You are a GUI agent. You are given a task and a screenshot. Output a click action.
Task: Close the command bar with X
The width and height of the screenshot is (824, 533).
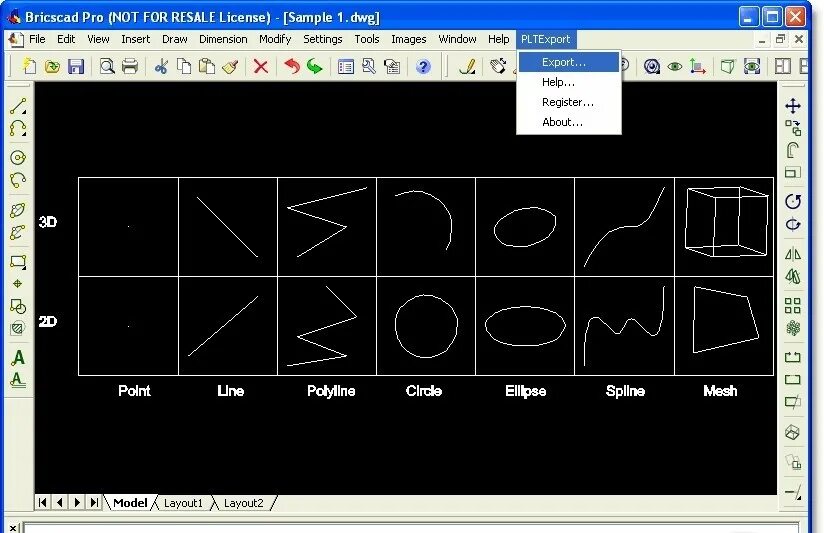(13, 528)
